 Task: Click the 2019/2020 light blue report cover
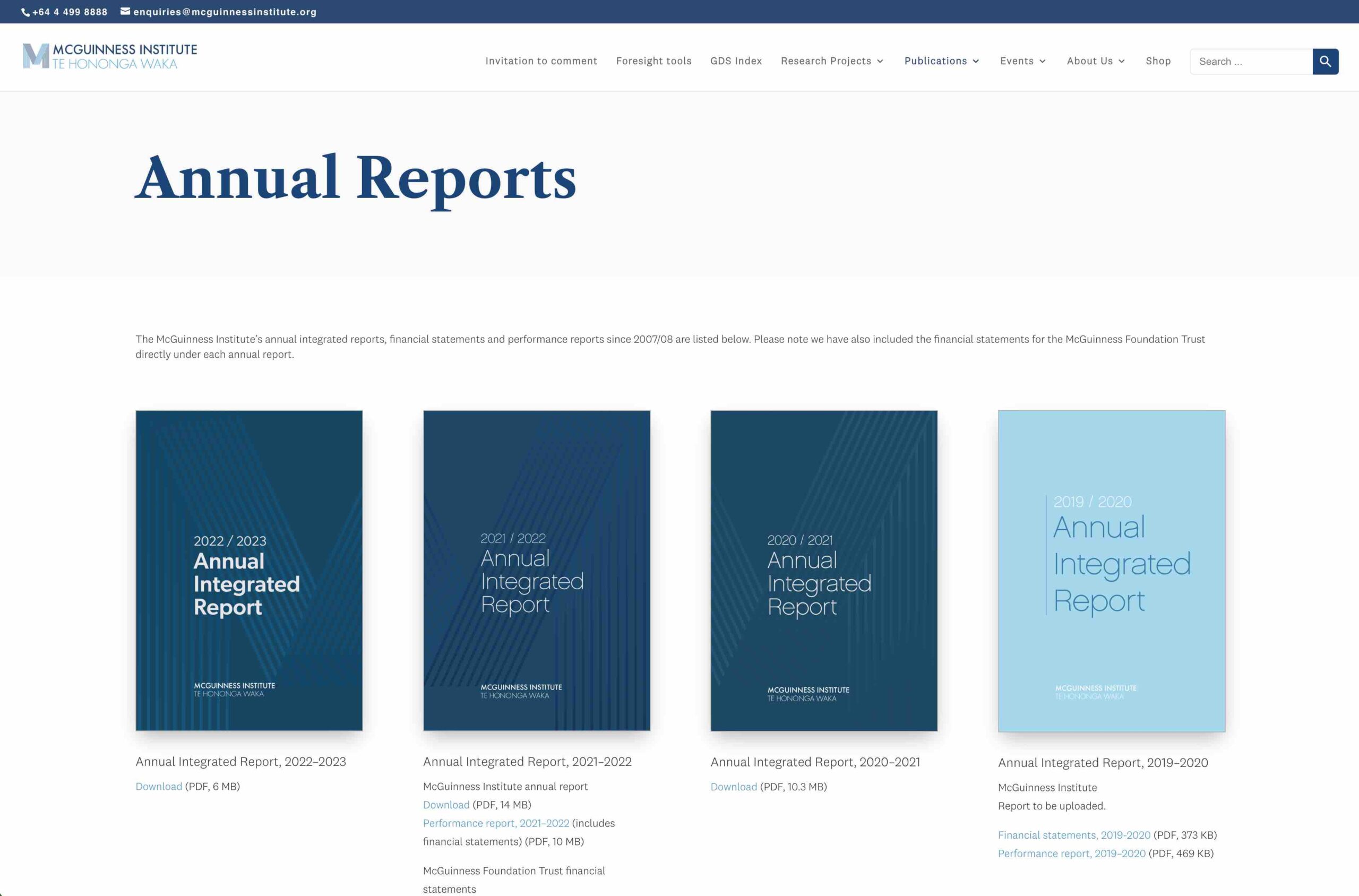click(1111, 570)
